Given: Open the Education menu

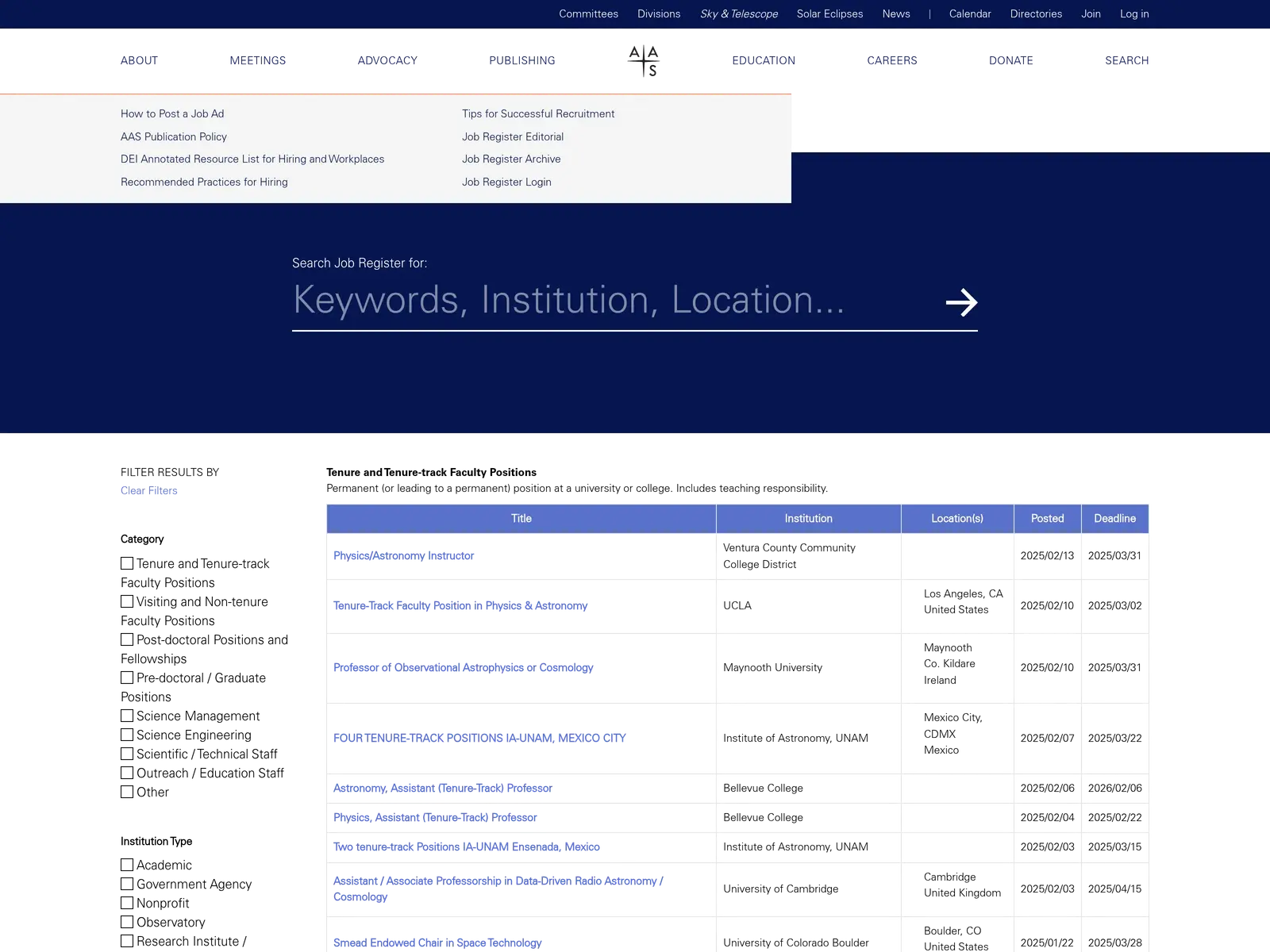Looking at the screenshot, I should (764, 60).
